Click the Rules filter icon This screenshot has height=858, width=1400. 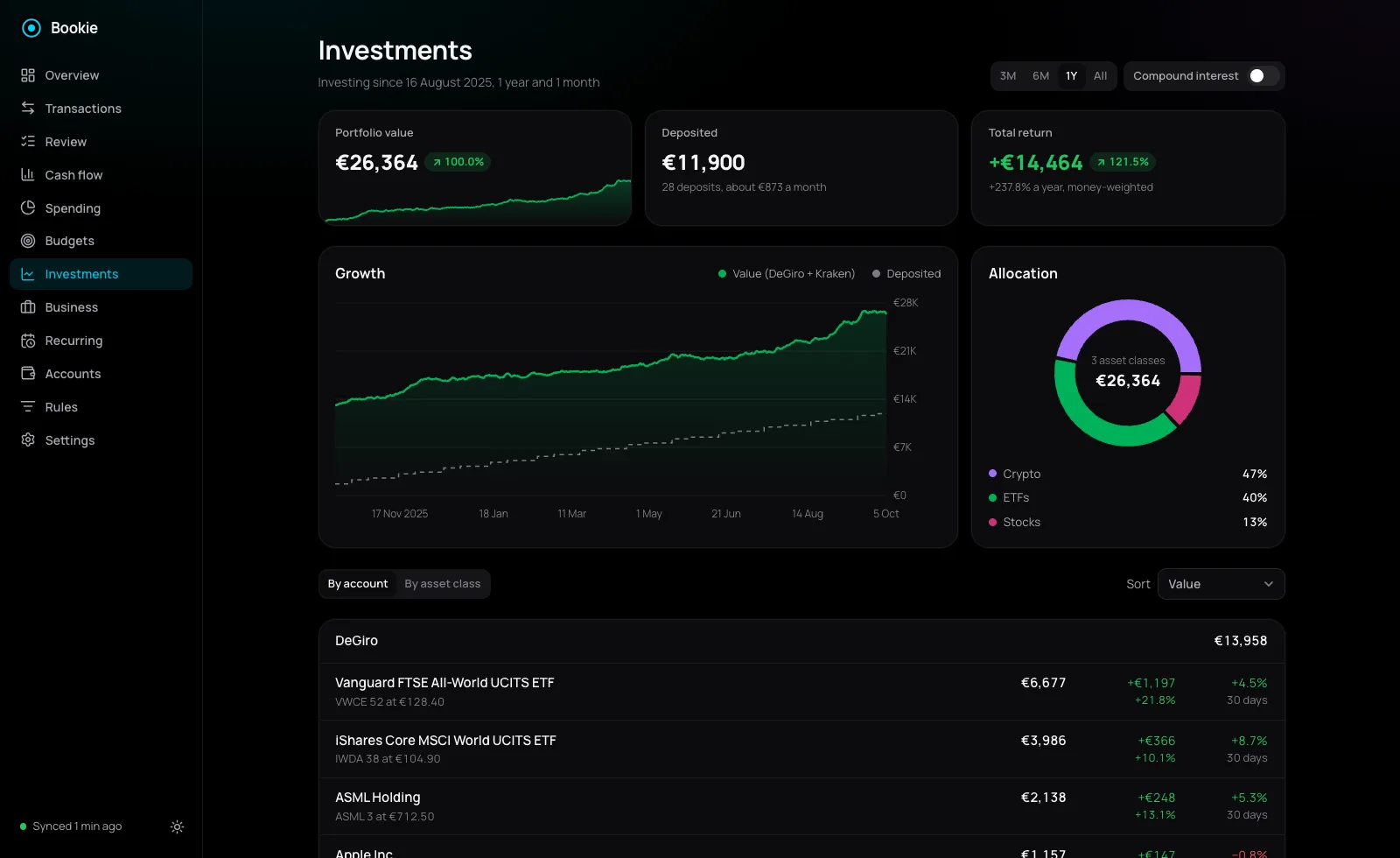(x=28, y=407)
